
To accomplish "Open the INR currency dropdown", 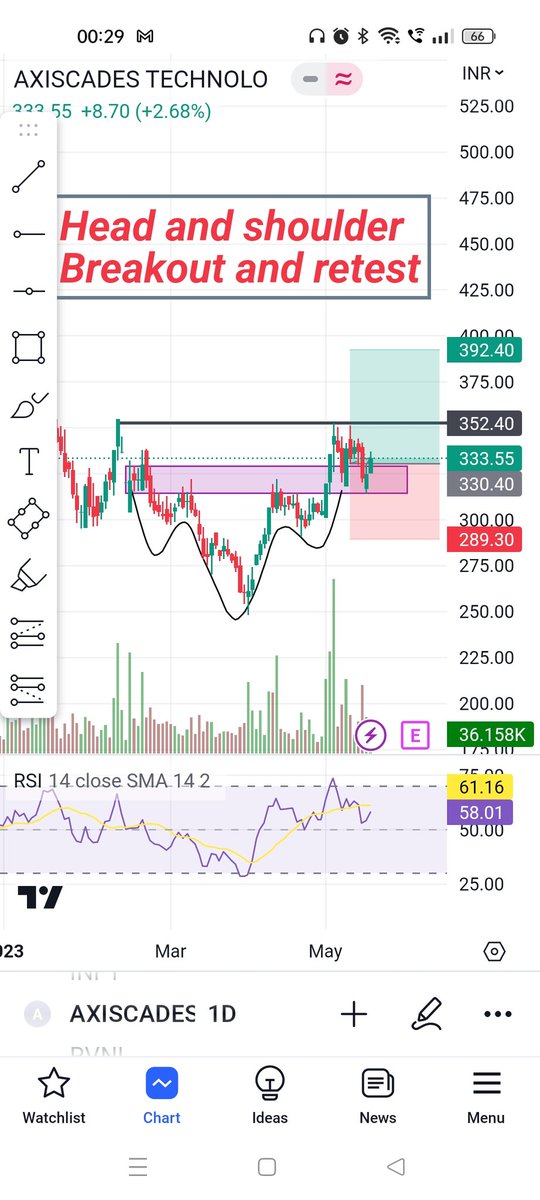I will [x=483, y=73].
